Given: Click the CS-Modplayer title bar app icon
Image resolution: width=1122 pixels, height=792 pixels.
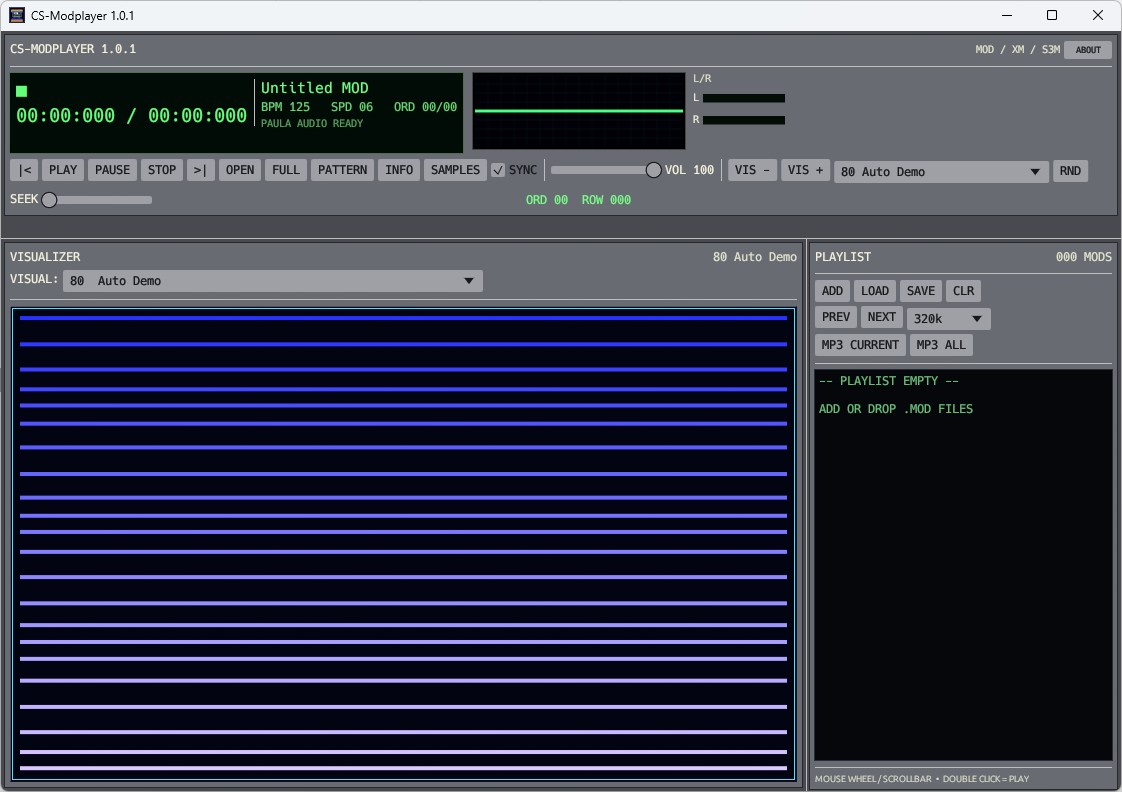Looking at the screenshot, I should point(16,15).
